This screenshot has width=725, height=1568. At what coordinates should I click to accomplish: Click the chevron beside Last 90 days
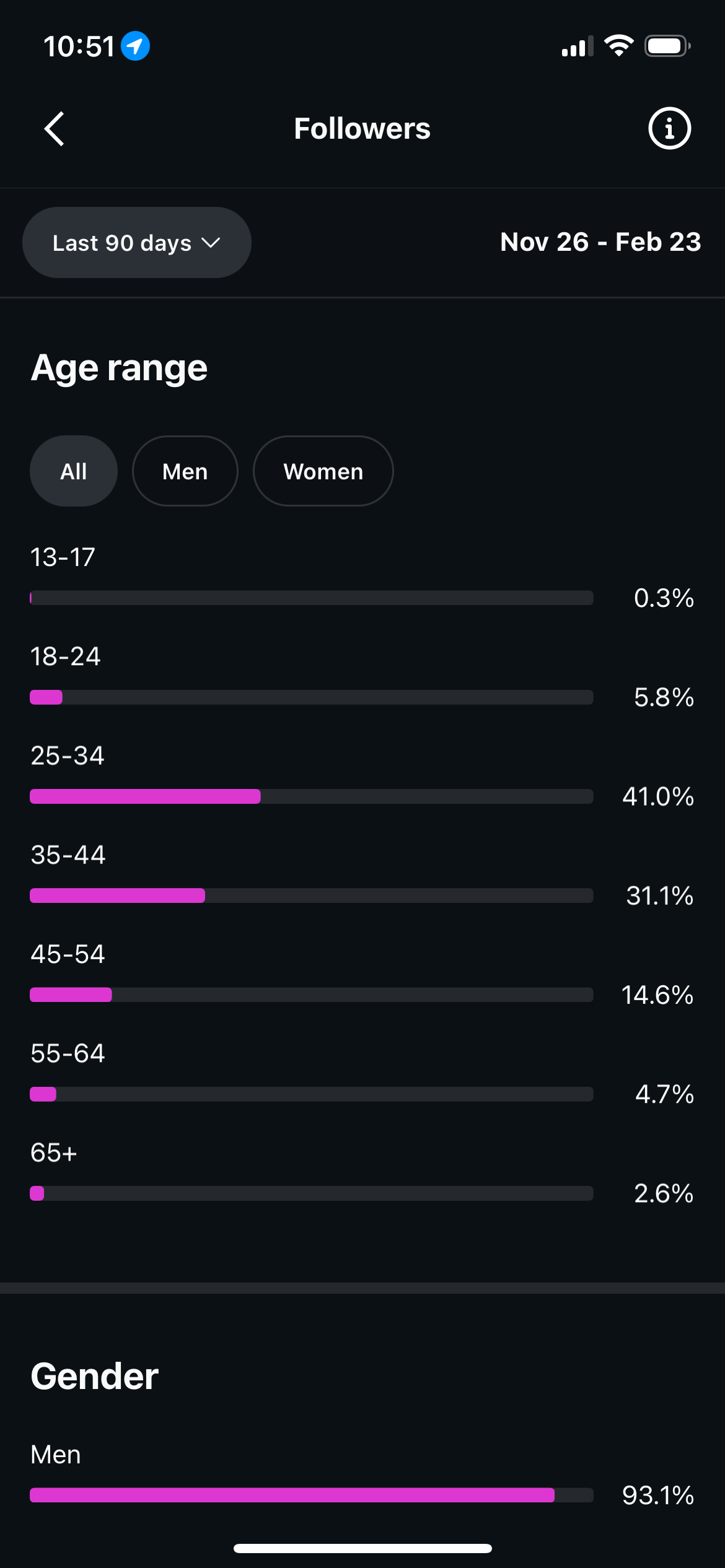tap(211, 243)
